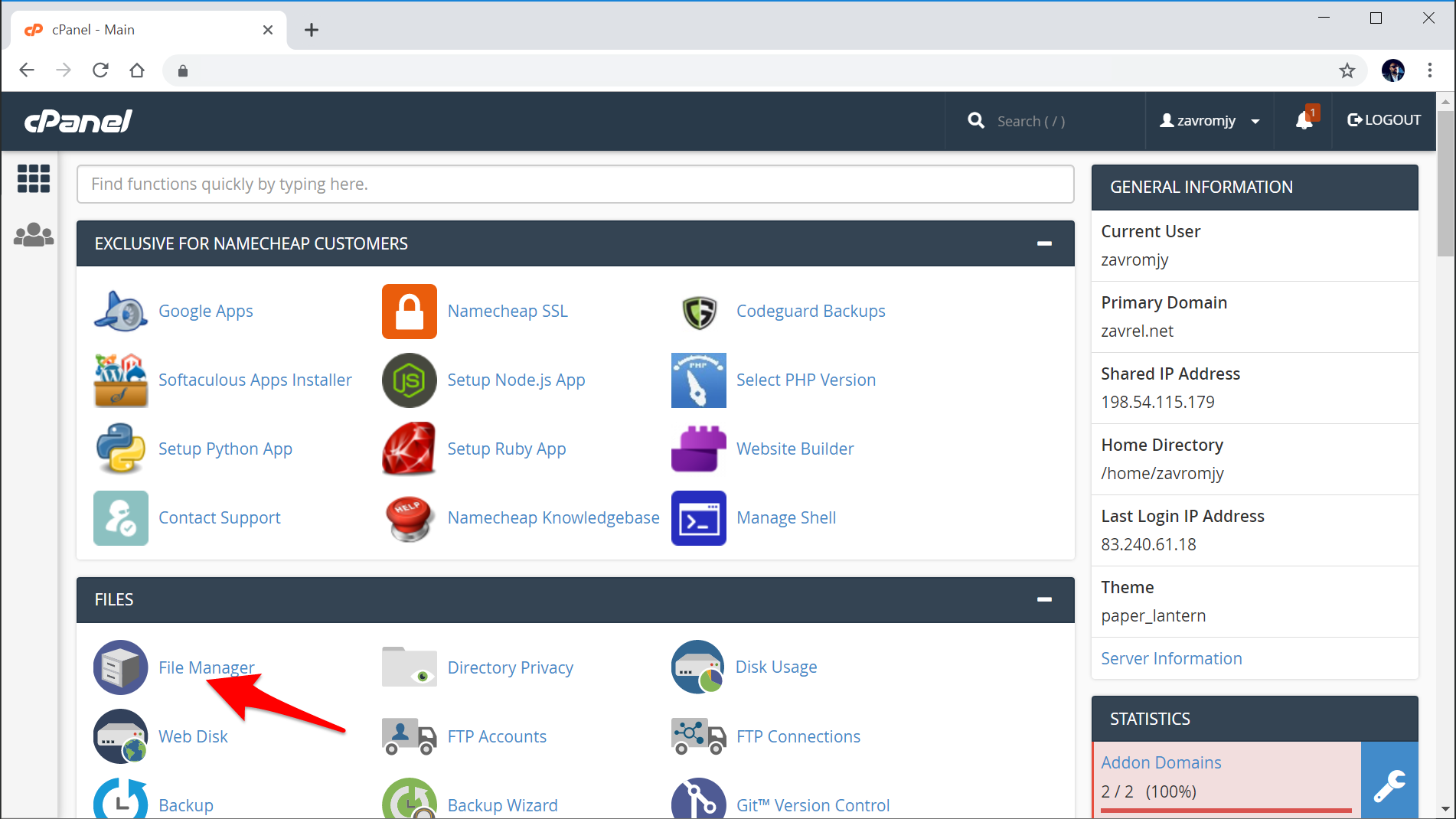Select the cPanel - Main browser tab
The image size is (1456, 819).
point(149,30)
